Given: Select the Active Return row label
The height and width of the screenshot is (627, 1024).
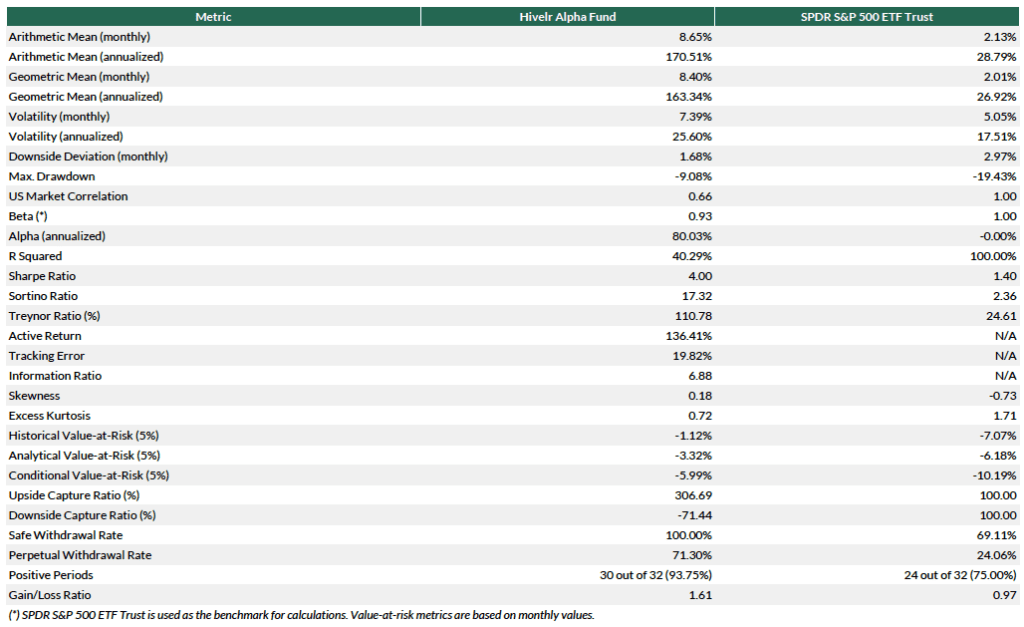Looking at the screenshot, I should point(45,336).
